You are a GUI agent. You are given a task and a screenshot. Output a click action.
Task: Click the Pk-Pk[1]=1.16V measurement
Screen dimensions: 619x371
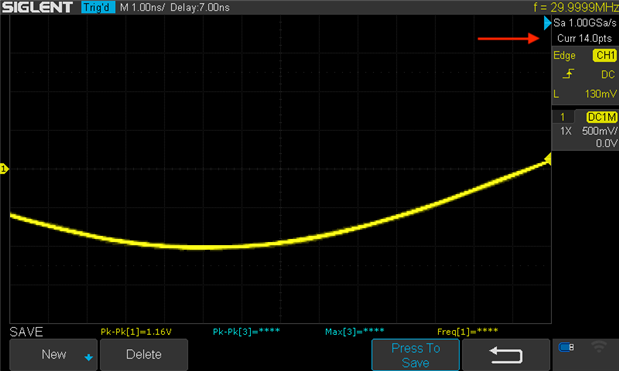click(136, 332)
